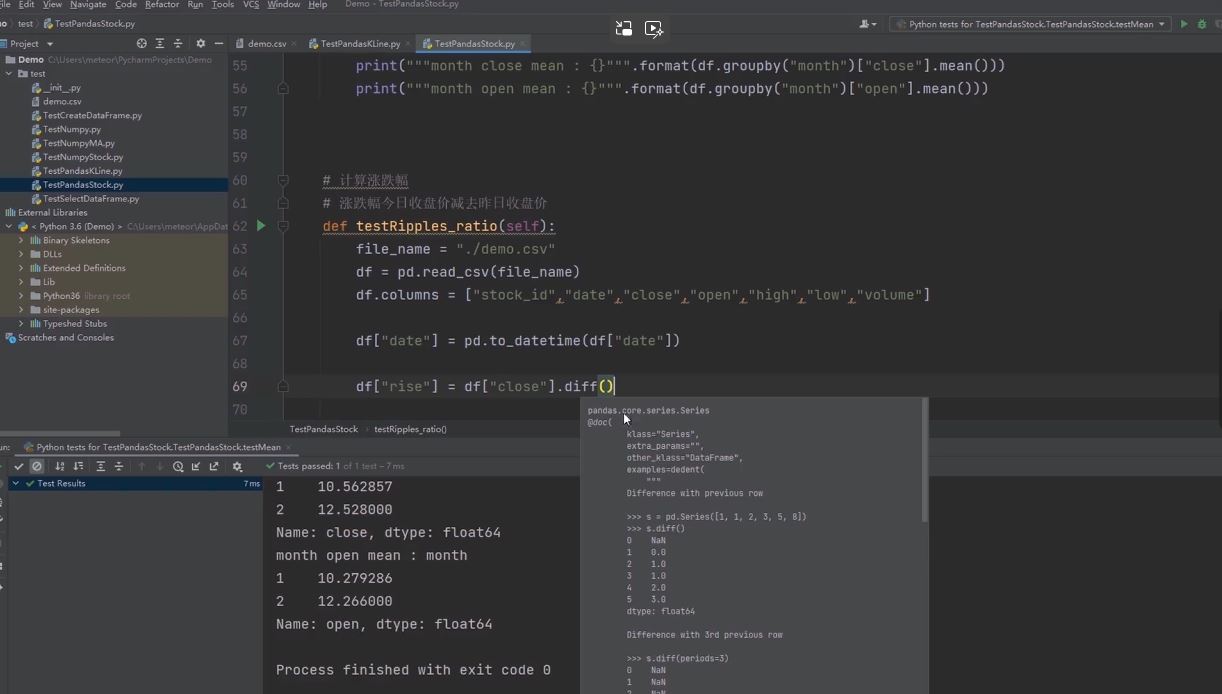This screenshot has height=694, width=1222.
Task: Click the video effects overlay icon
Action: pyautogui.click(x=654, y=29)
